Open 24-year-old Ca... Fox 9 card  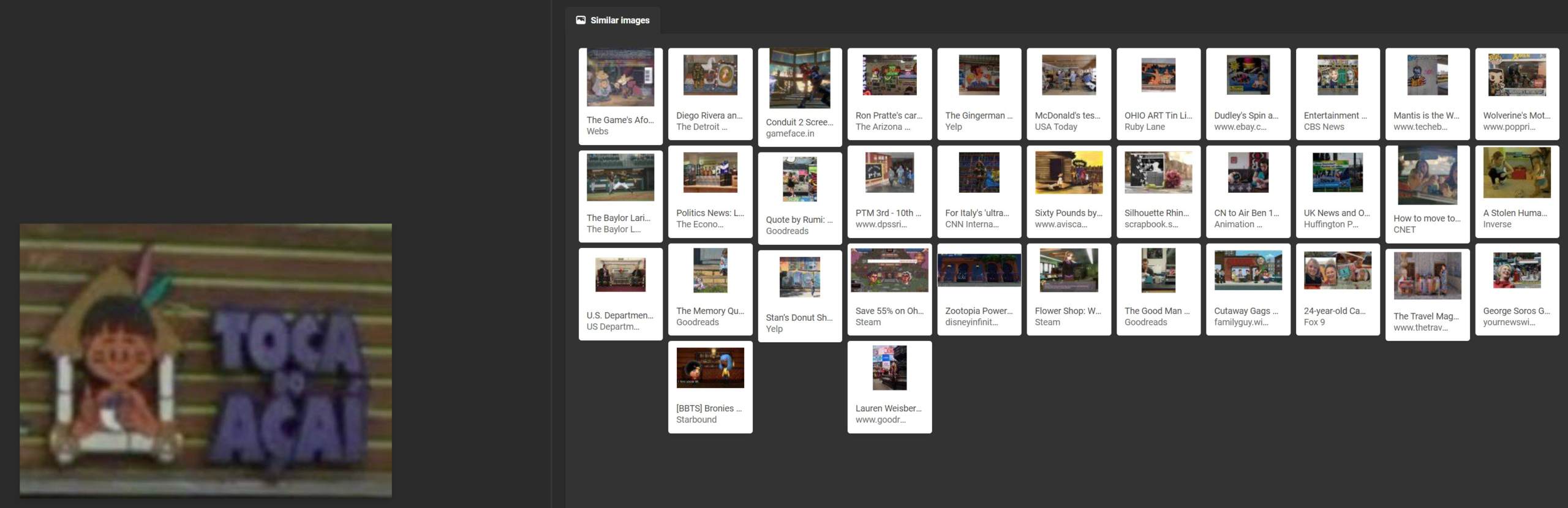click(x=1338, y=289)
